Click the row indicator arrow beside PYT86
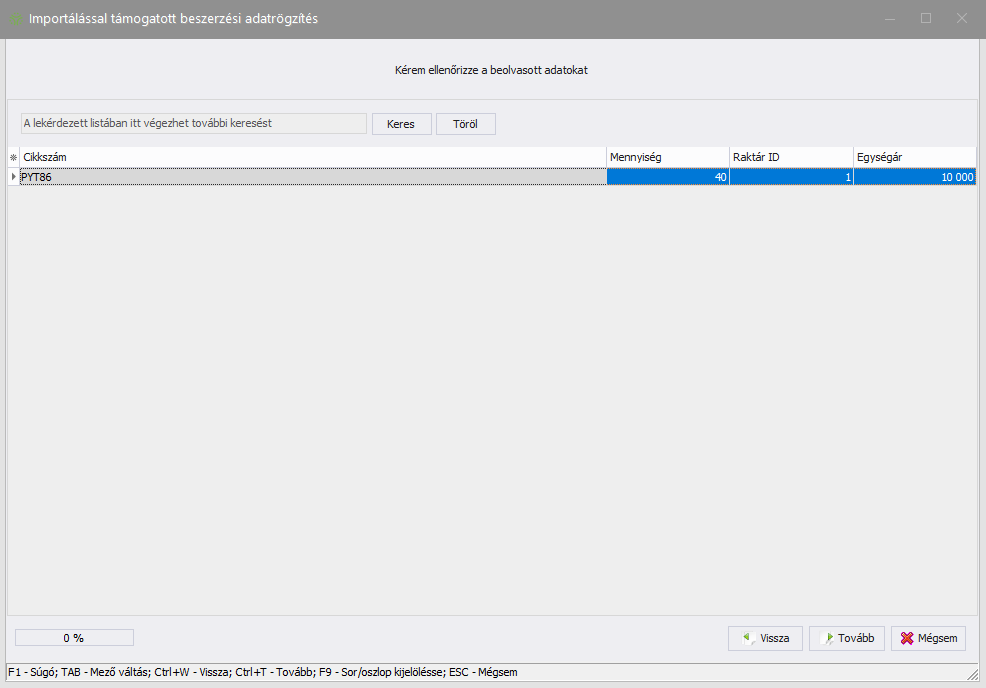The image size is (986, 688). 13,177
